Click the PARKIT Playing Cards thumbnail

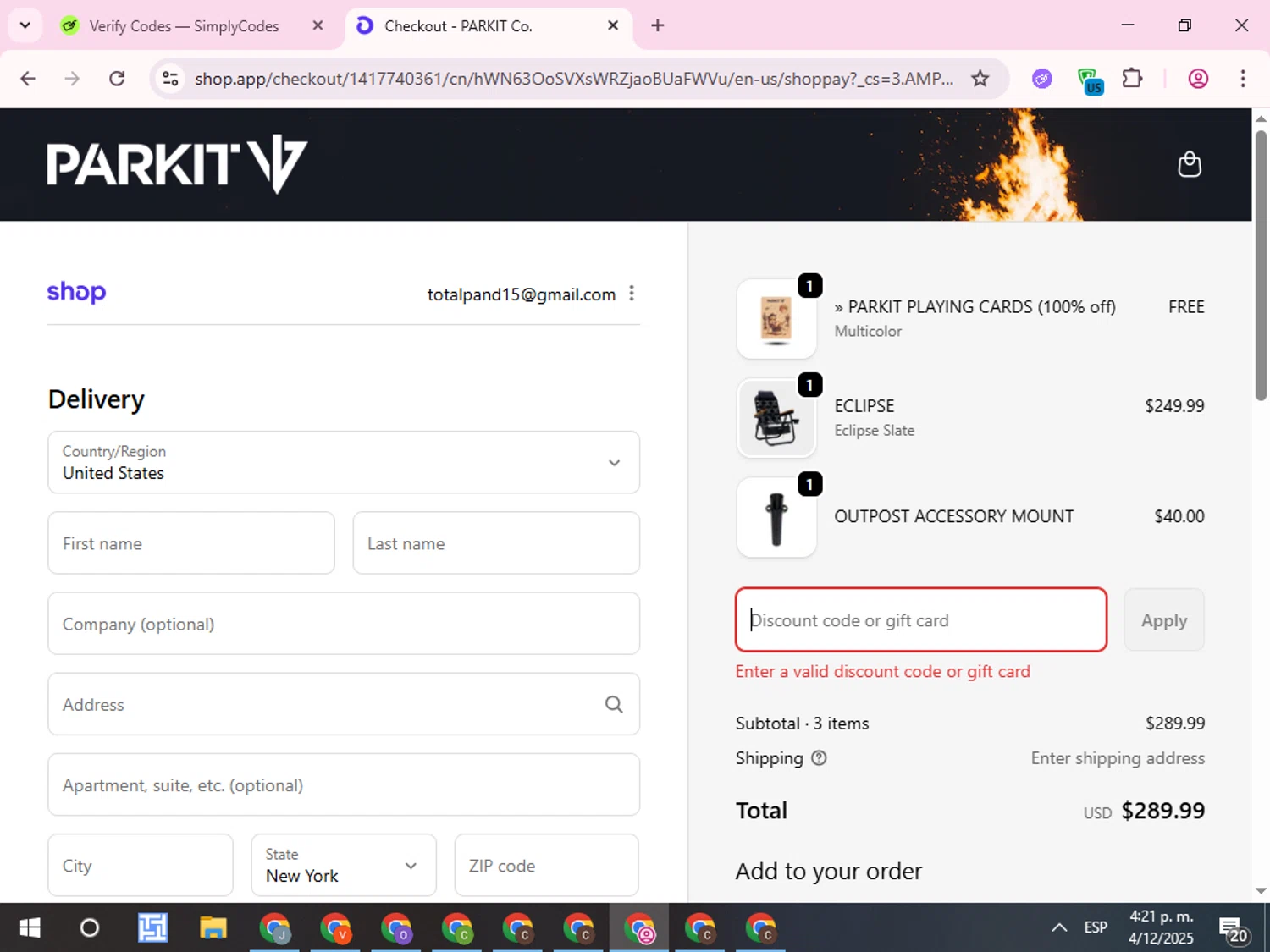click(x=776, y=319)
